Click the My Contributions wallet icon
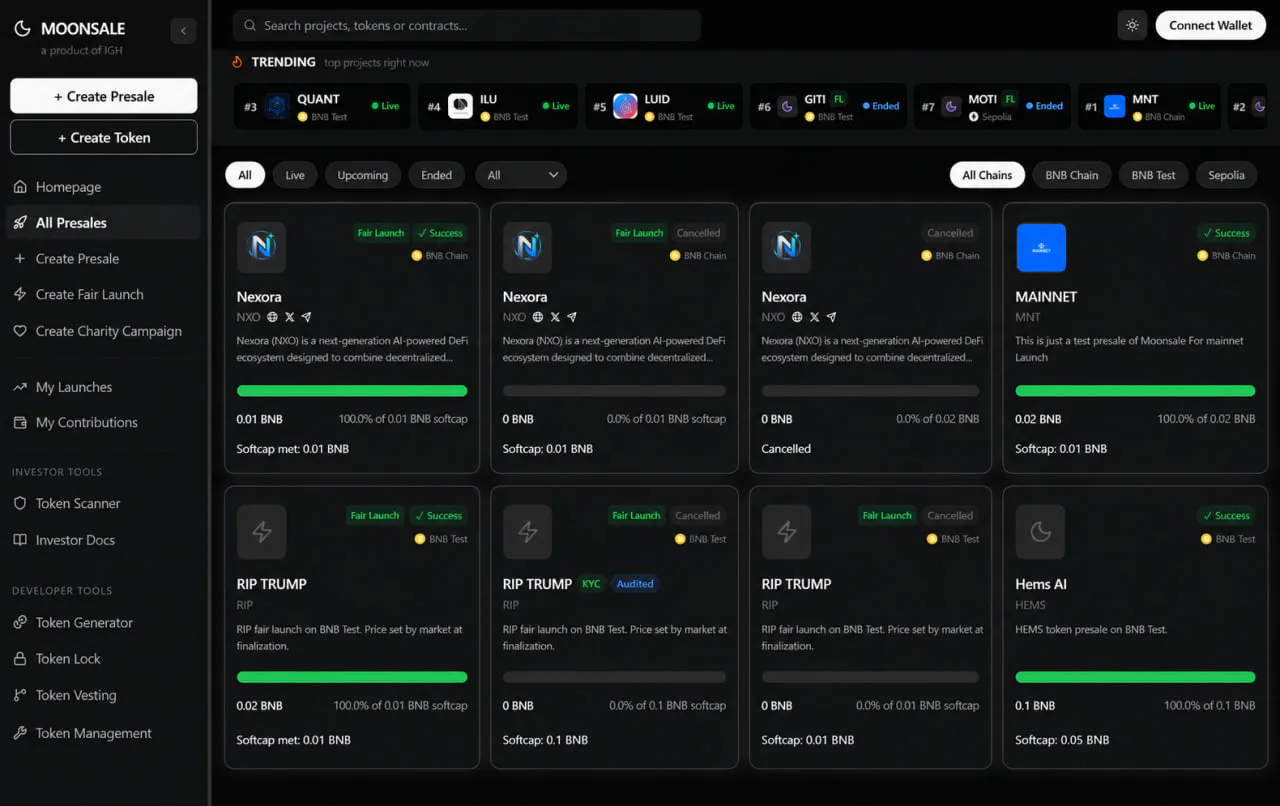1280x806 pixels. click(20, 423)
